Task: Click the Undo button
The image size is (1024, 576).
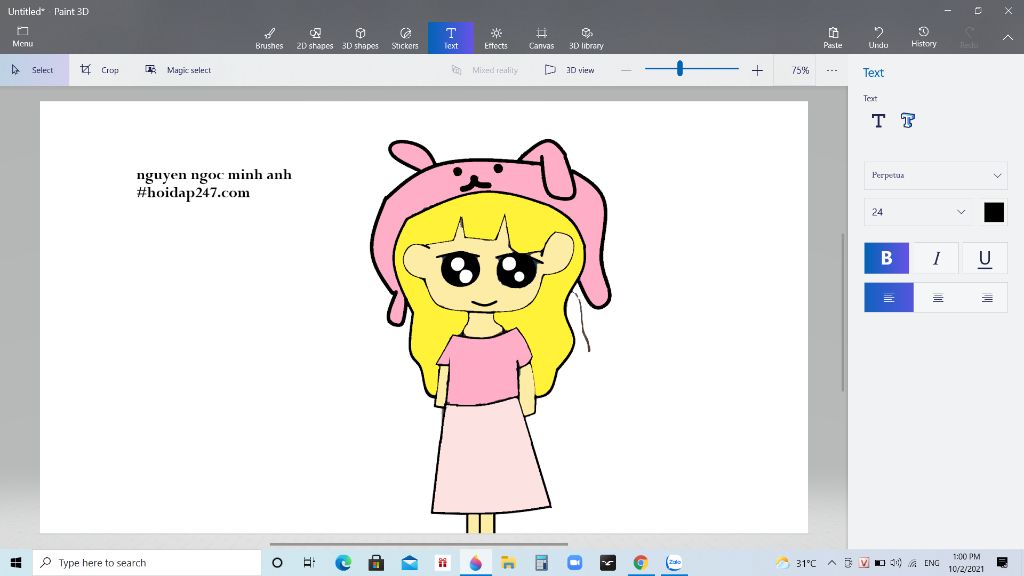Action: point(878,37)
